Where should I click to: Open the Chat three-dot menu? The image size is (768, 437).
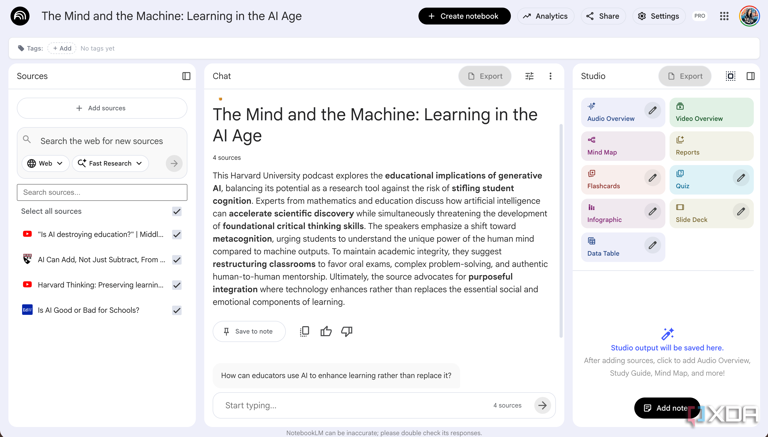(x=551, y=76)
